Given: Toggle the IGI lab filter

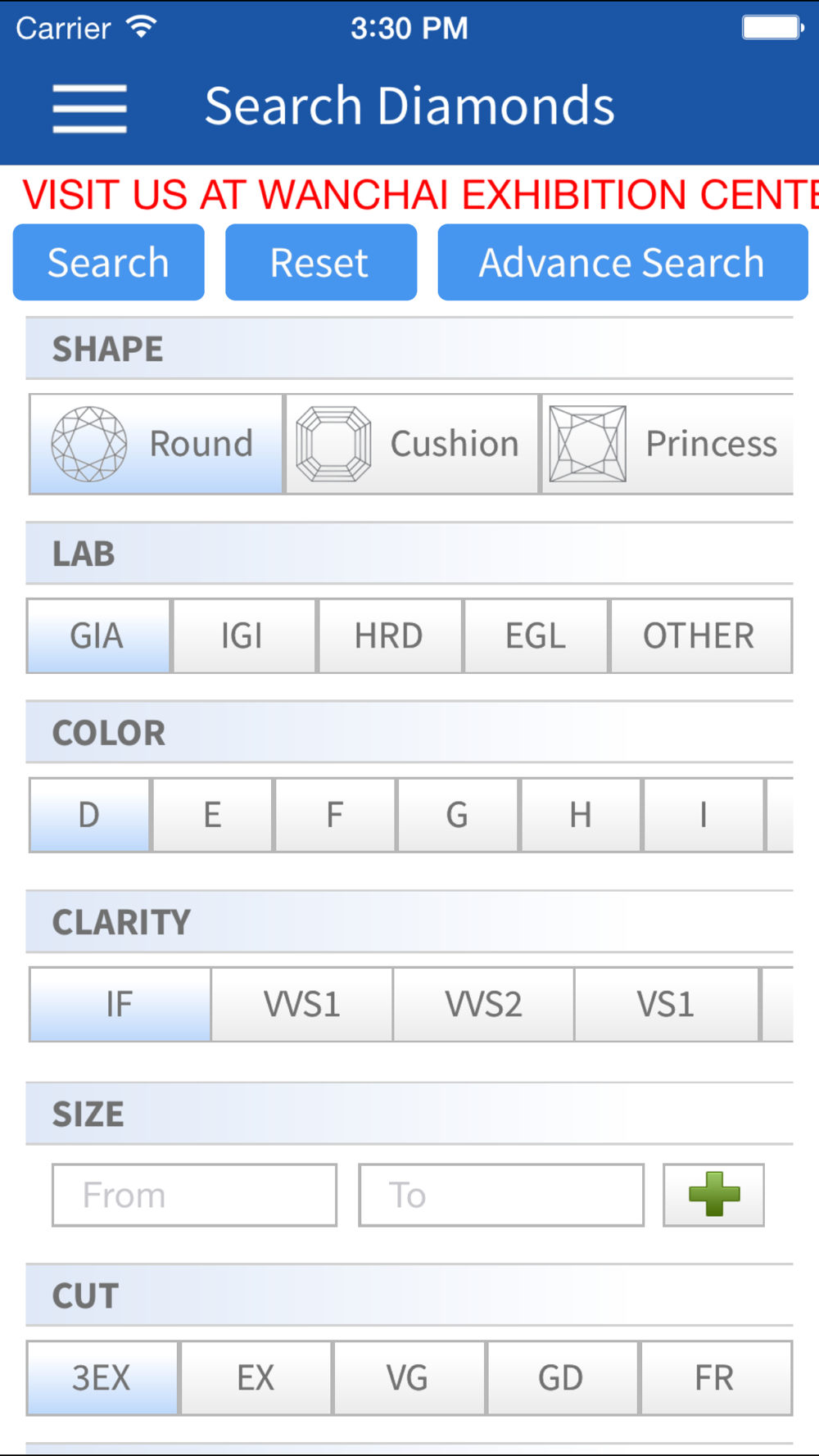Looking at the screenshot, I should point(243,636).
